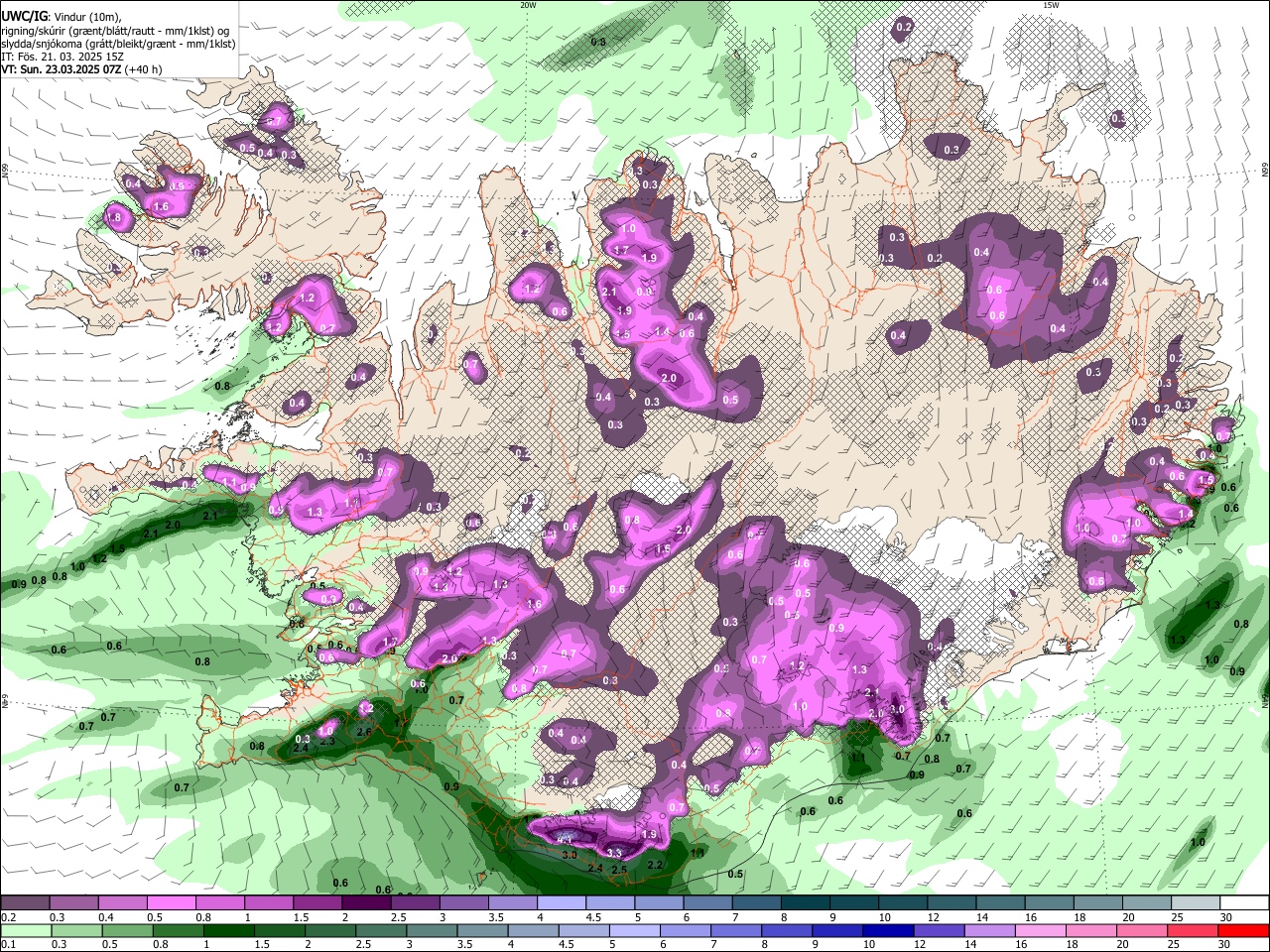Click the '1.7' value in the northern snow band
The image size is (1270, 952).
tap(622, 250)
